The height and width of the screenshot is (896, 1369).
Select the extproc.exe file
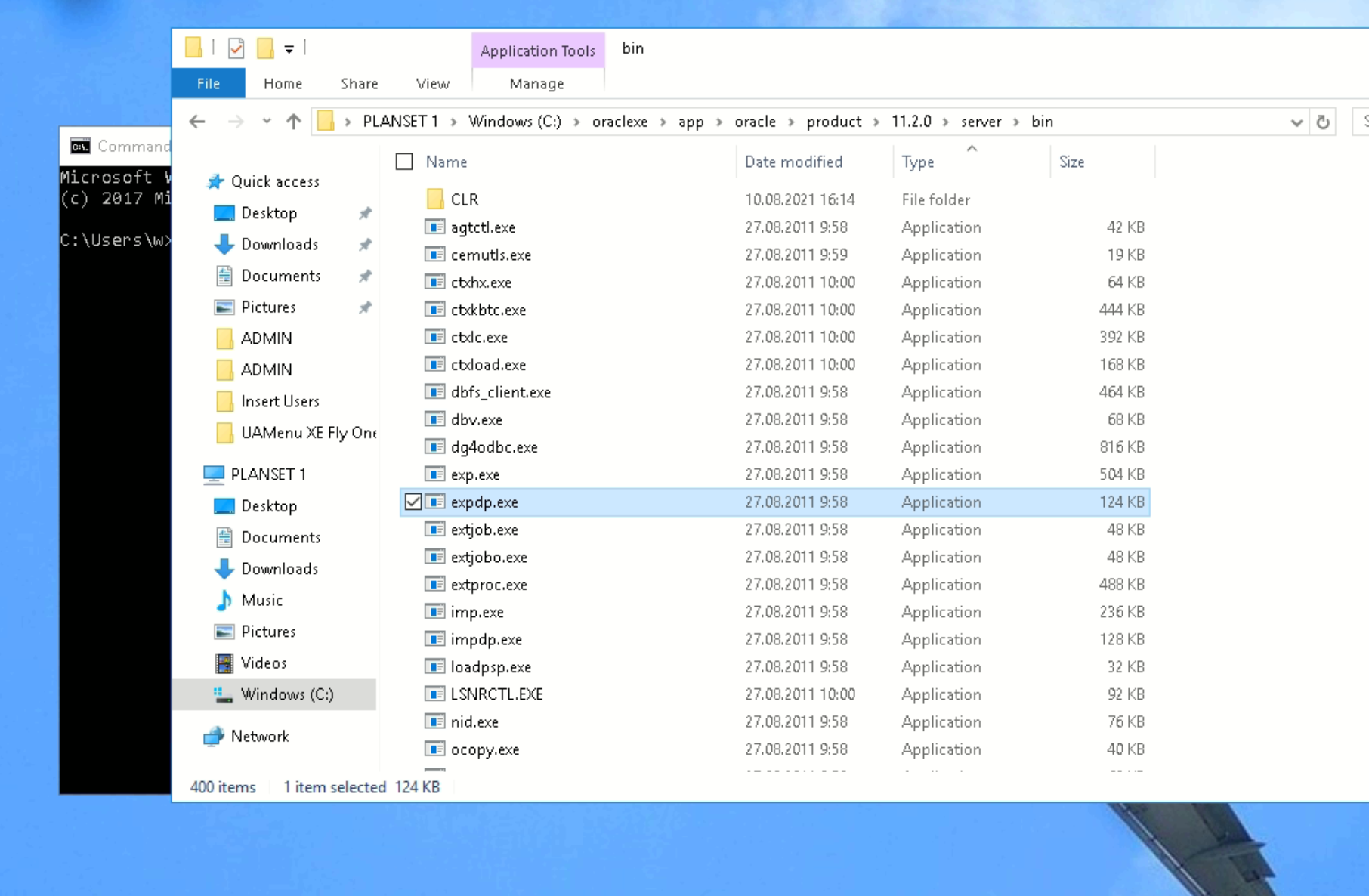pos(774,584)
